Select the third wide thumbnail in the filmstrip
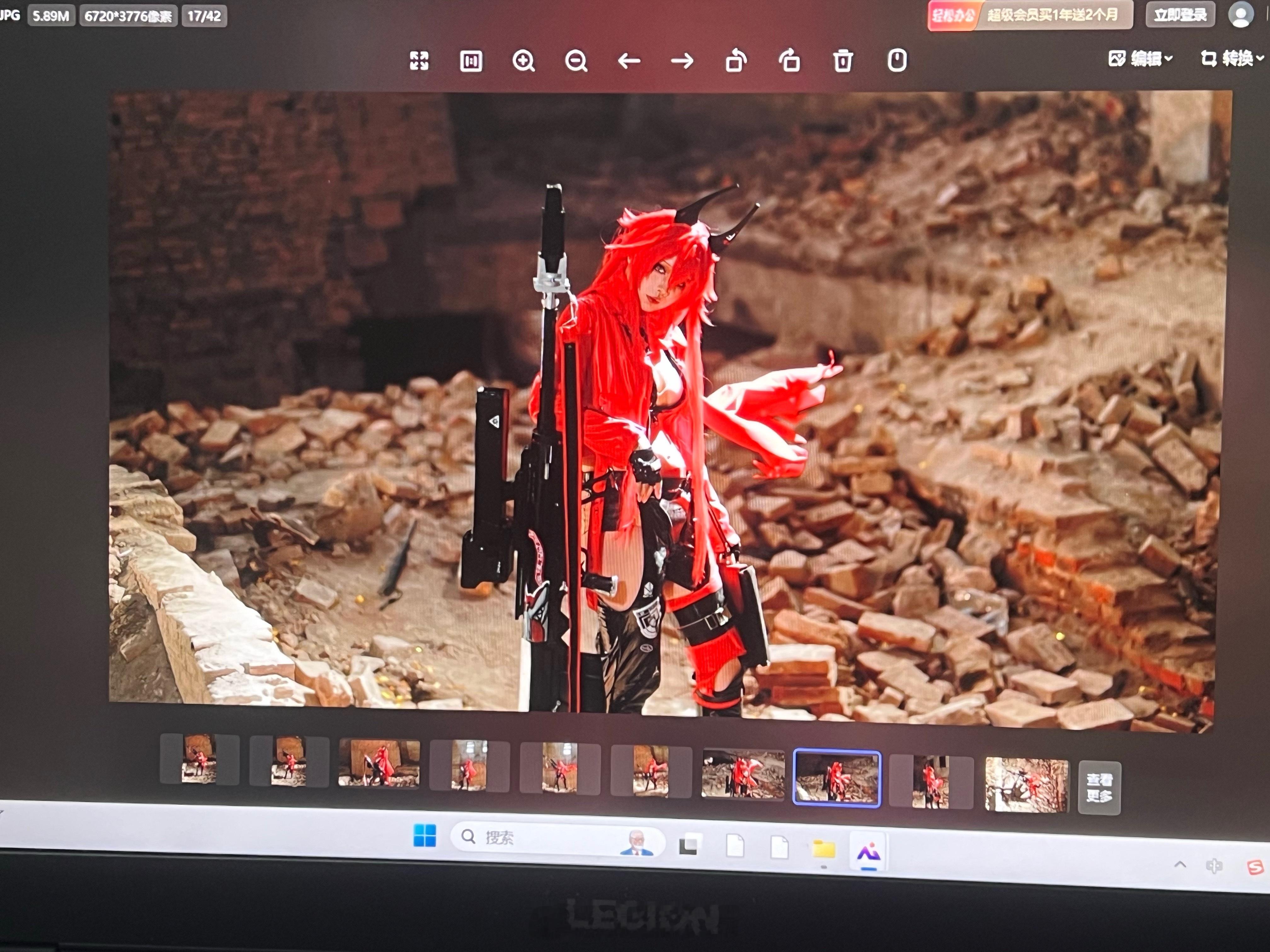This screenshot has height=952, width=1270. pyautogui.click(x=379, y=763)
